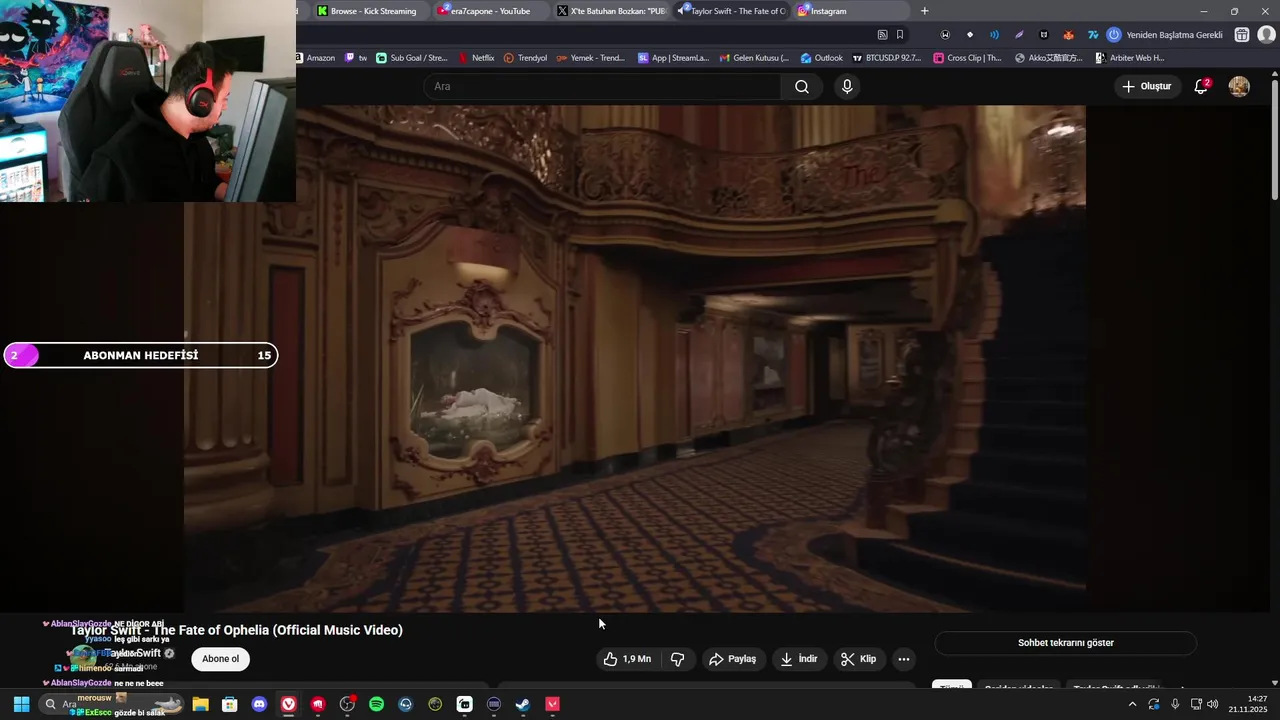The width and height of the screenshot is (1280, 720).
Task: Focus the YouTube Ara search field
Action: pos(601,86)
